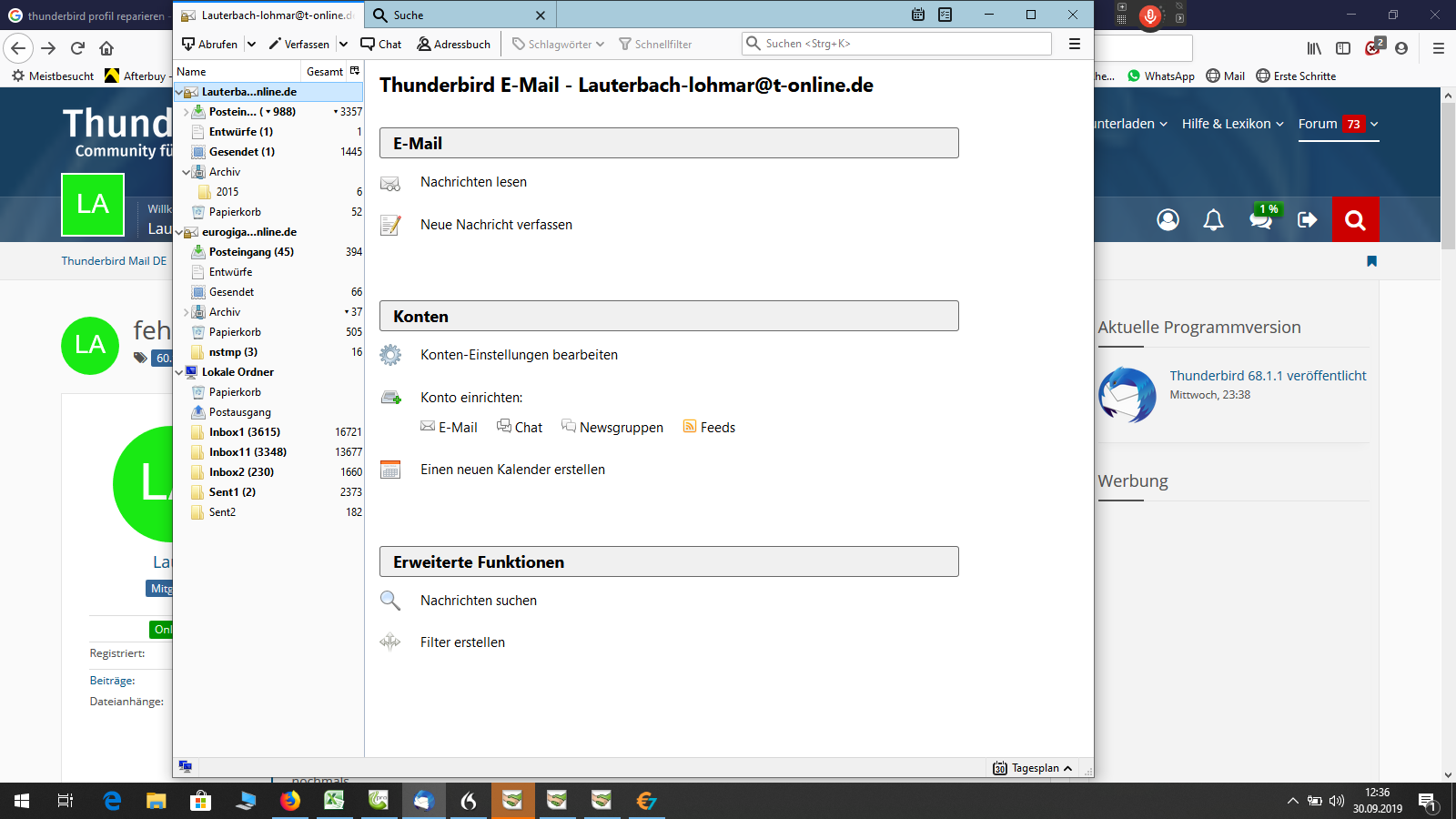The width and height of the screenshot is (1456, 819).
Task: Open the Firefox library icon
Action: [x=1314, y=48]
